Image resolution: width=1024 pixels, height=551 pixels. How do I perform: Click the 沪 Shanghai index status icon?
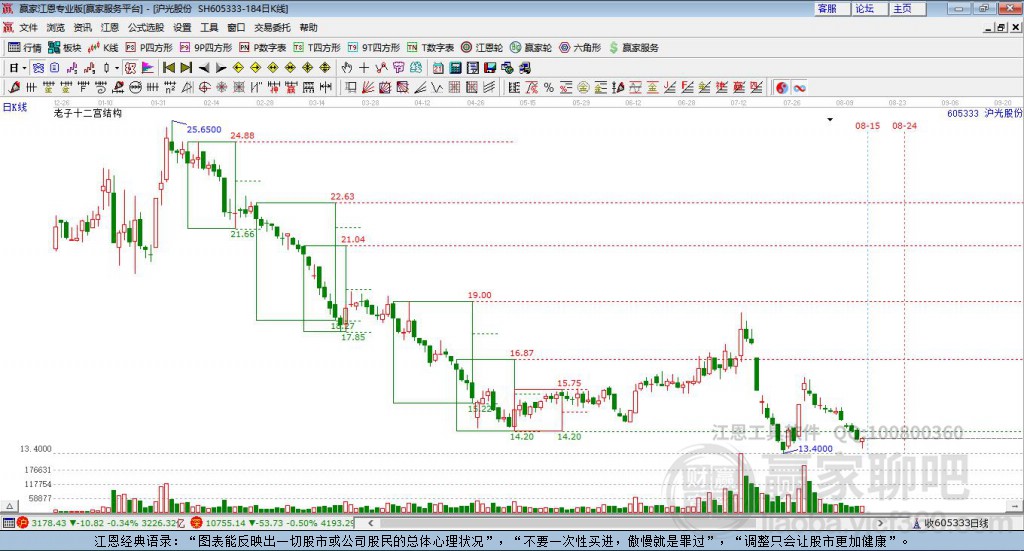[x=22, y=523]
